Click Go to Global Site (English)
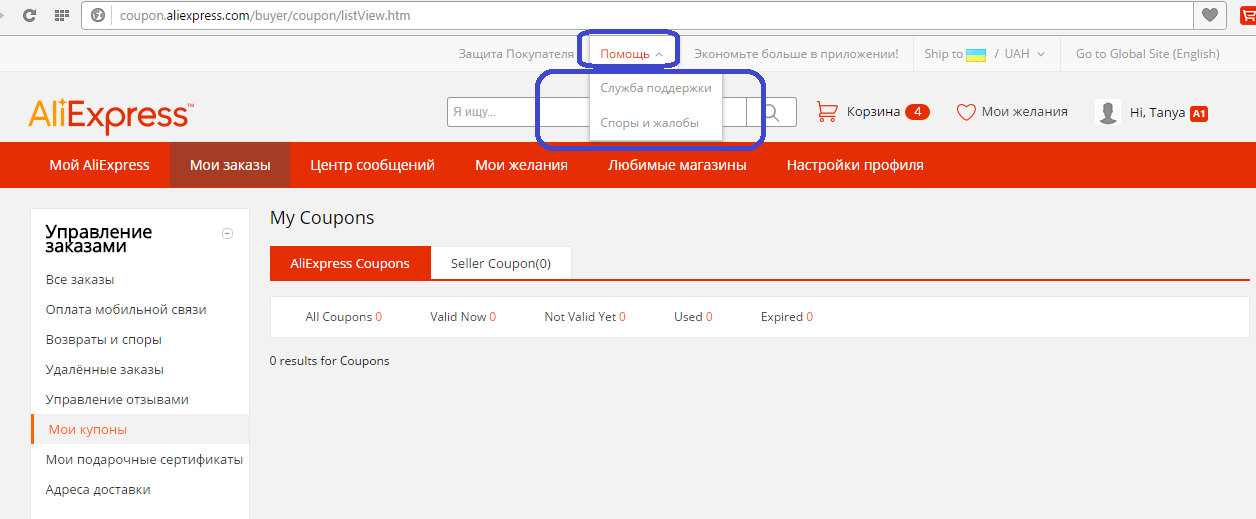 pyautogui.click(x=1148, y=54)
